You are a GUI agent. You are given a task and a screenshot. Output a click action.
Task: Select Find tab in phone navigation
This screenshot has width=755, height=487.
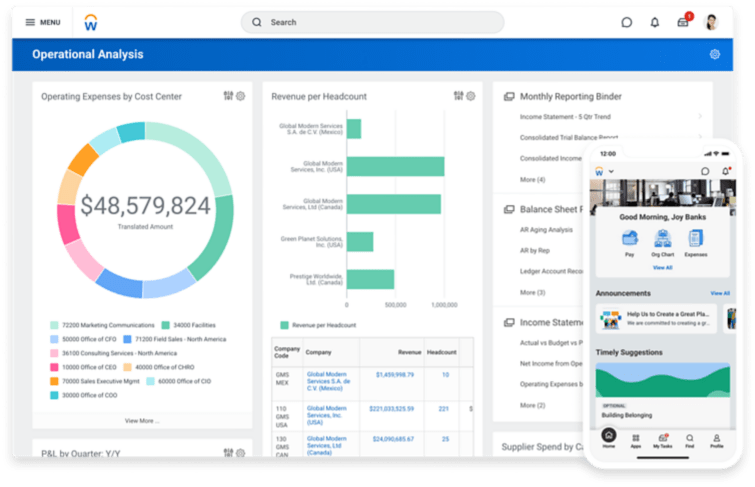(690, 440)
